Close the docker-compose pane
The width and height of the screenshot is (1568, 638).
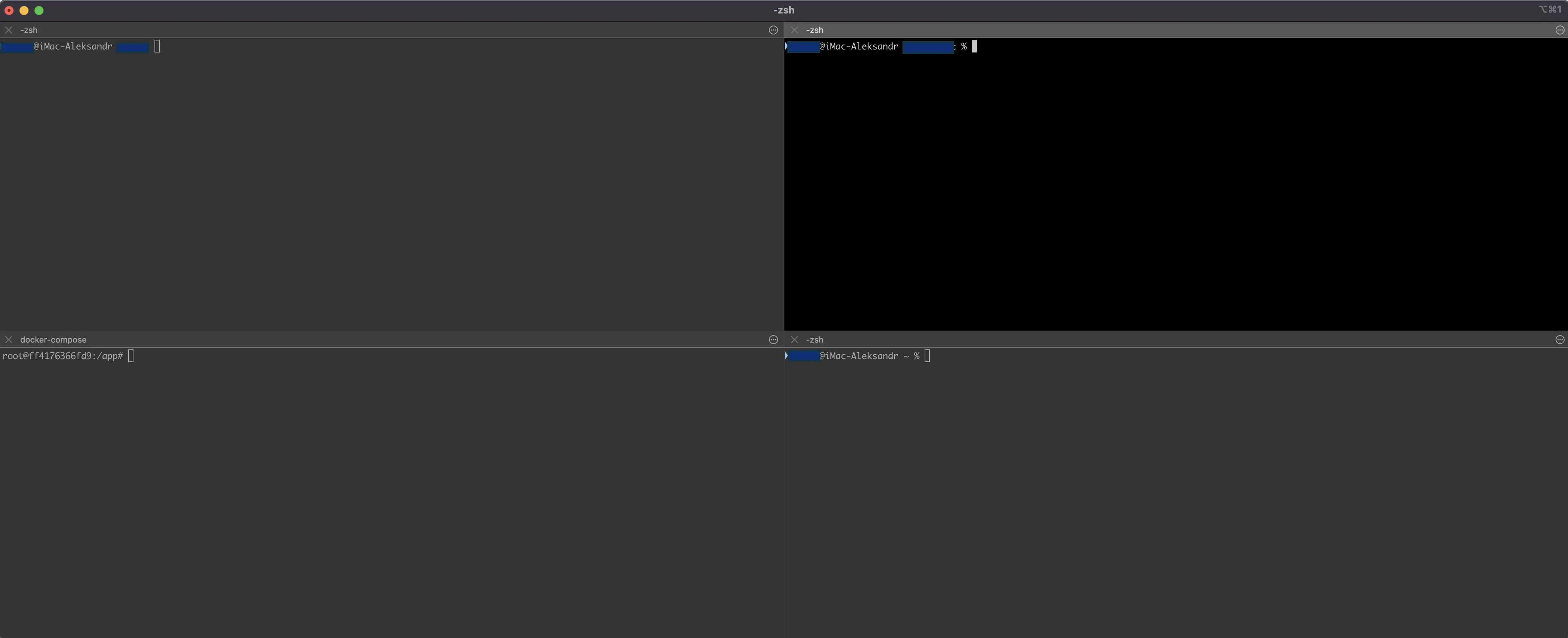pyautogui.click(x=9, y=340)
